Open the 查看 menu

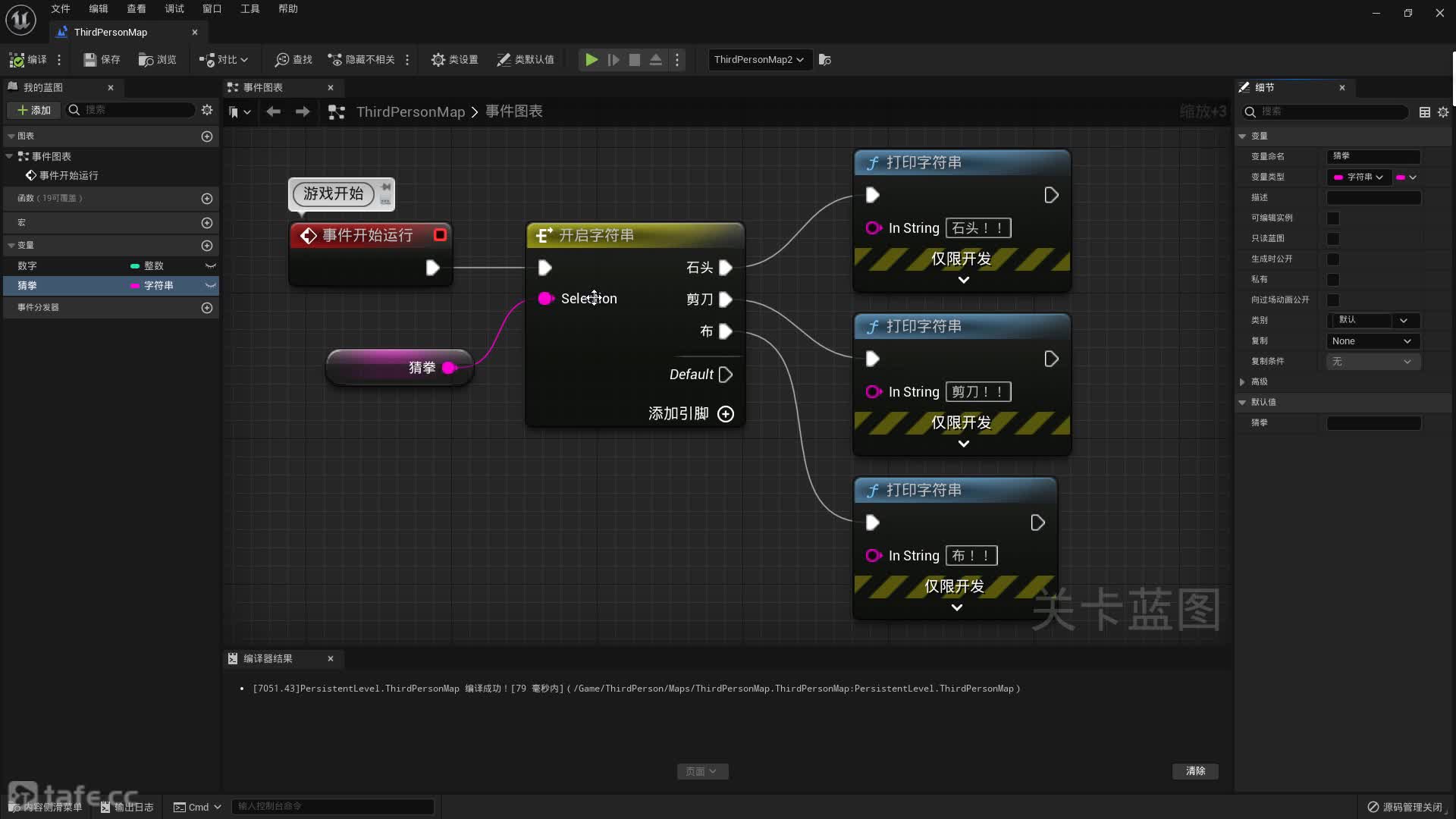(x=136, y=8)
